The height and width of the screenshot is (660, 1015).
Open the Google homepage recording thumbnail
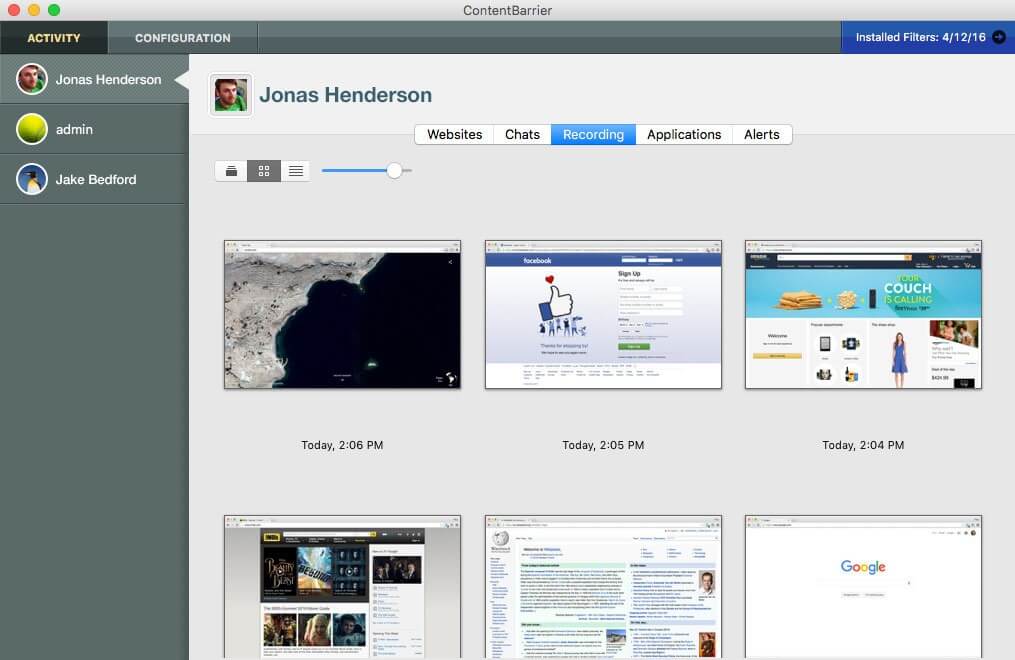tap(864, 588)
